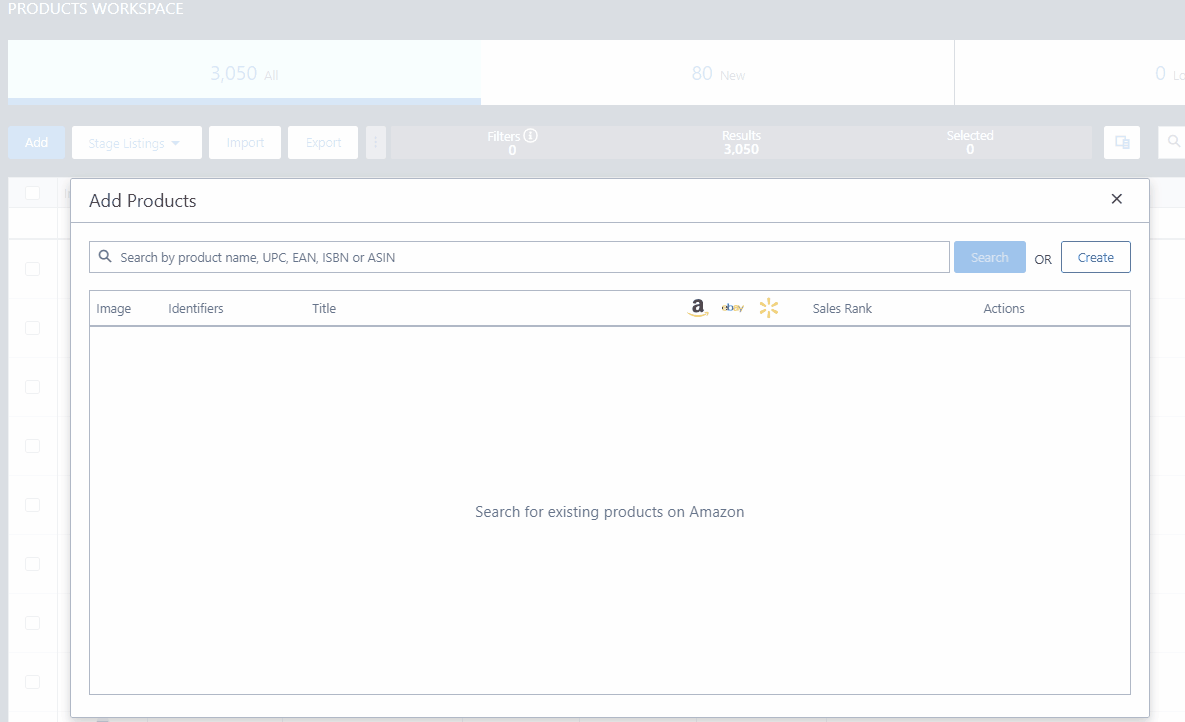Select the eBay logo in the results header
1185x722 pixels.
[x=733, y=307]
